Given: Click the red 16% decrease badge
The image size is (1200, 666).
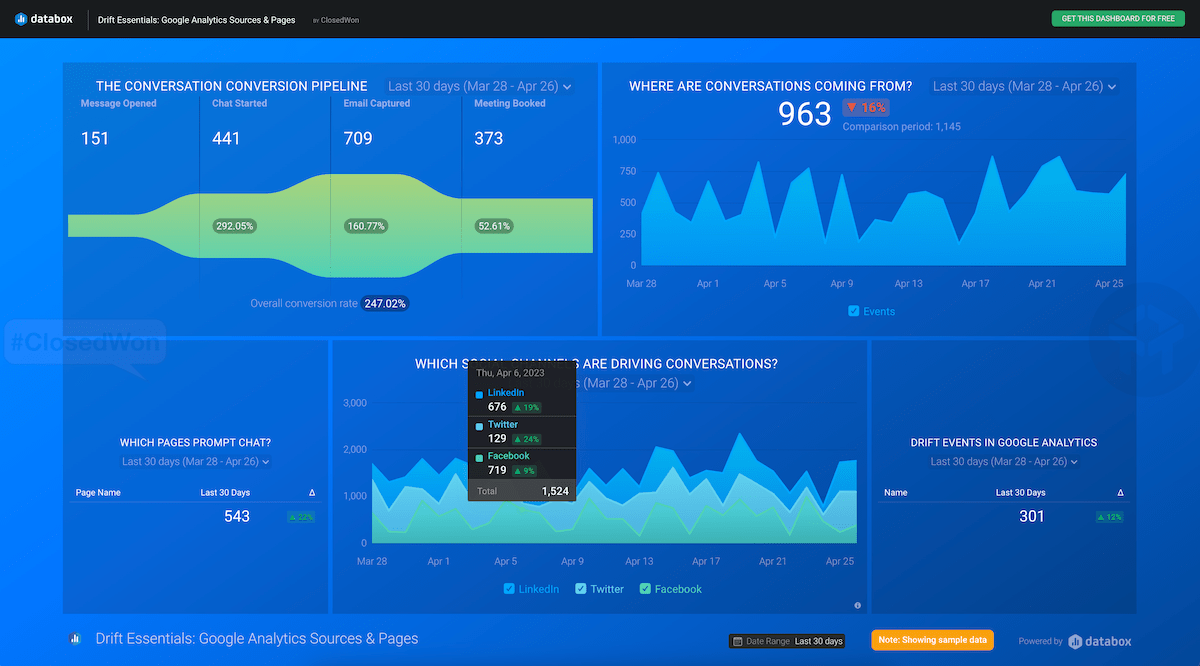Looking at the screenshot, I should pos(866,108).
